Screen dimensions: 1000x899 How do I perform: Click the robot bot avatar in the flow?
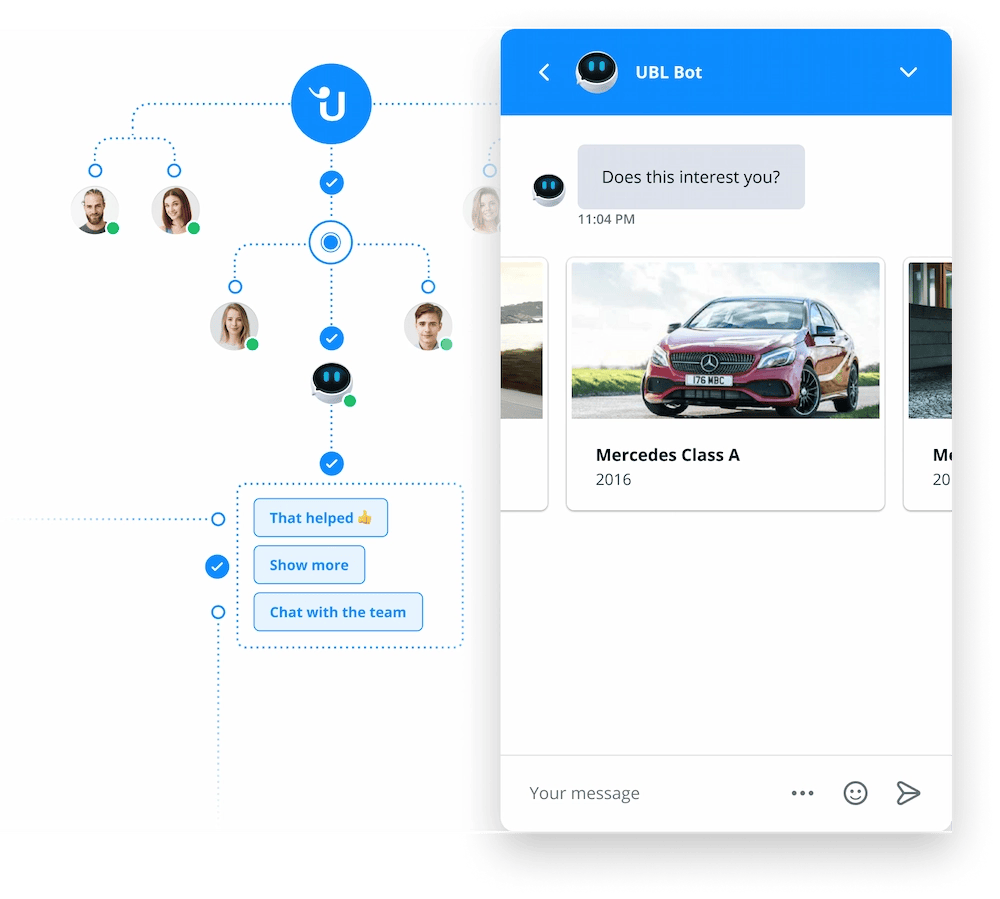click(332, 383)
